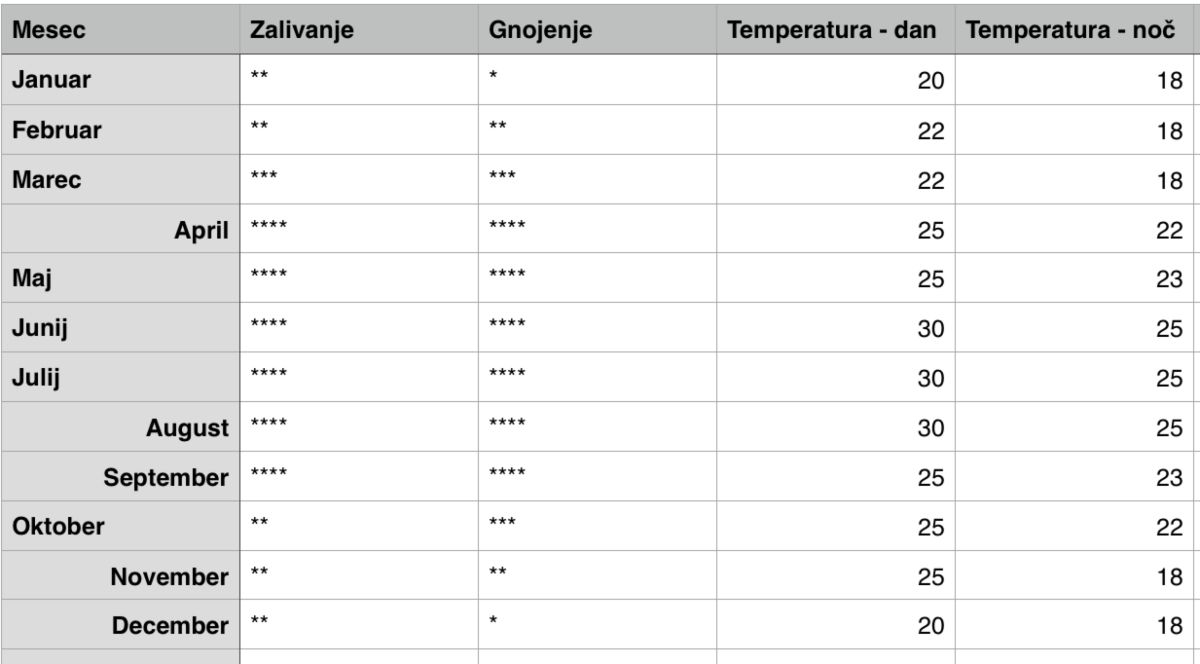The image size is (1200, 664).
Task: Select the Mesec column header cell
Action: tap(48, 30)
